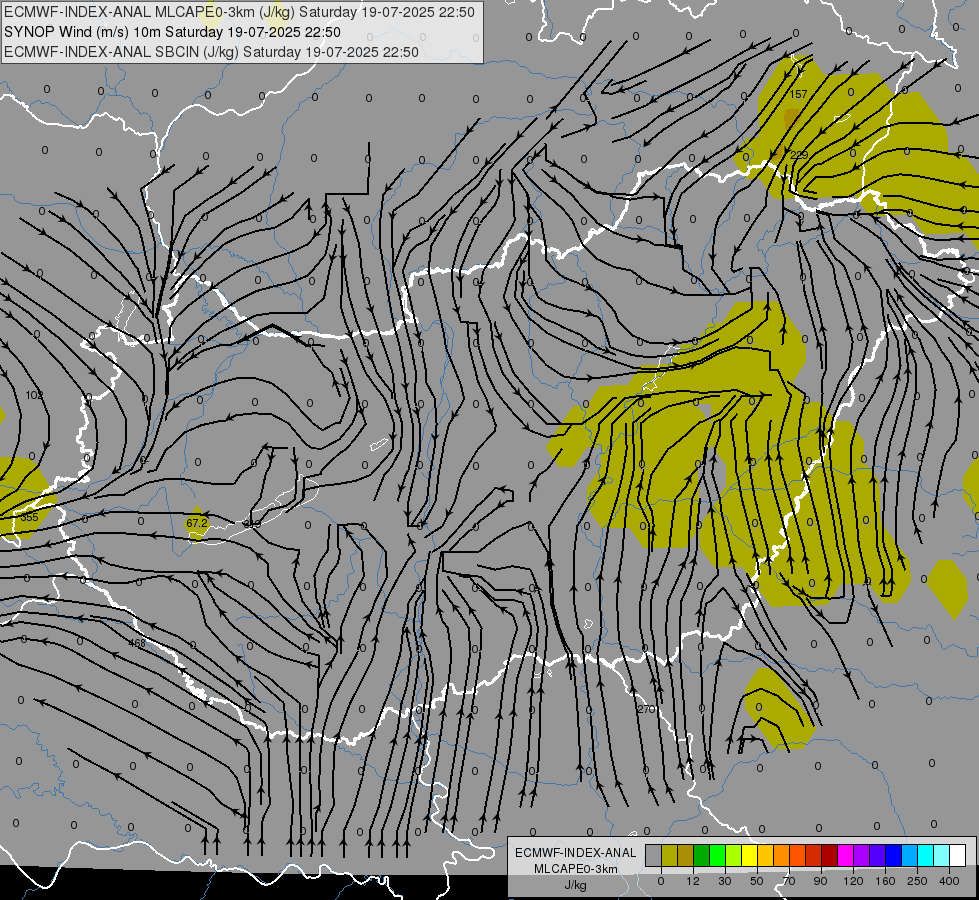The width and height of the screenshot is (979, 900).
Task: Select the legend label 'MLCAPE0-3km'
Action: tap(576, 869)
